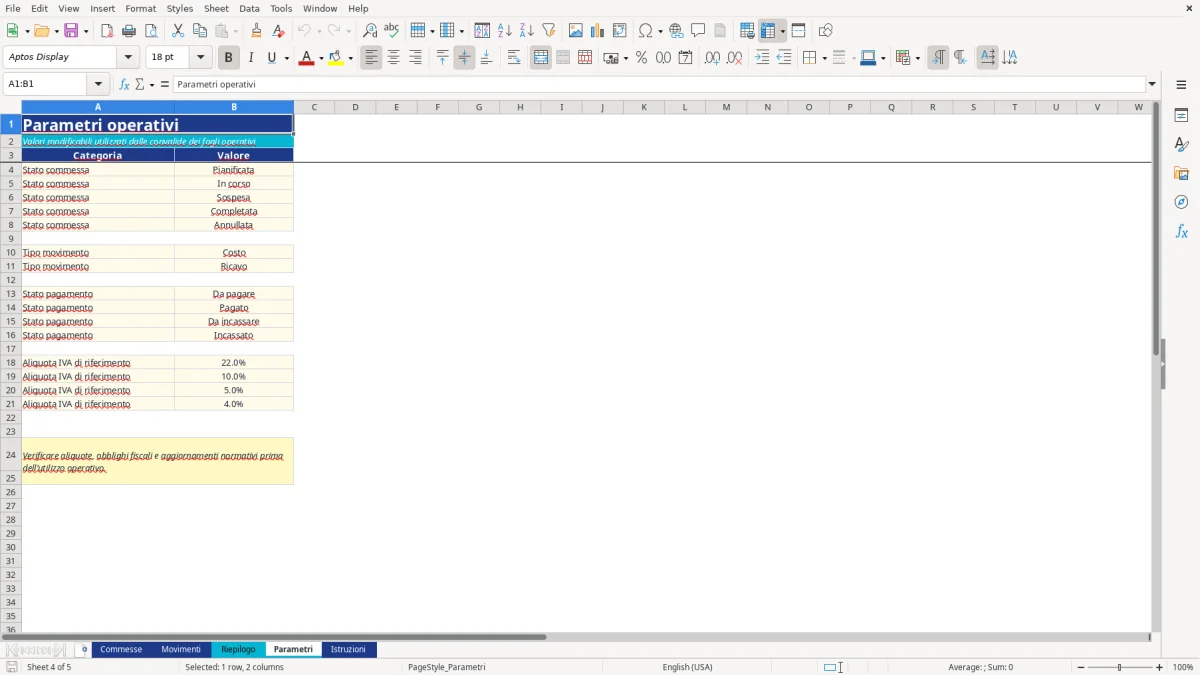Switch to the Riepilogo sheet tab

[238, 649]
